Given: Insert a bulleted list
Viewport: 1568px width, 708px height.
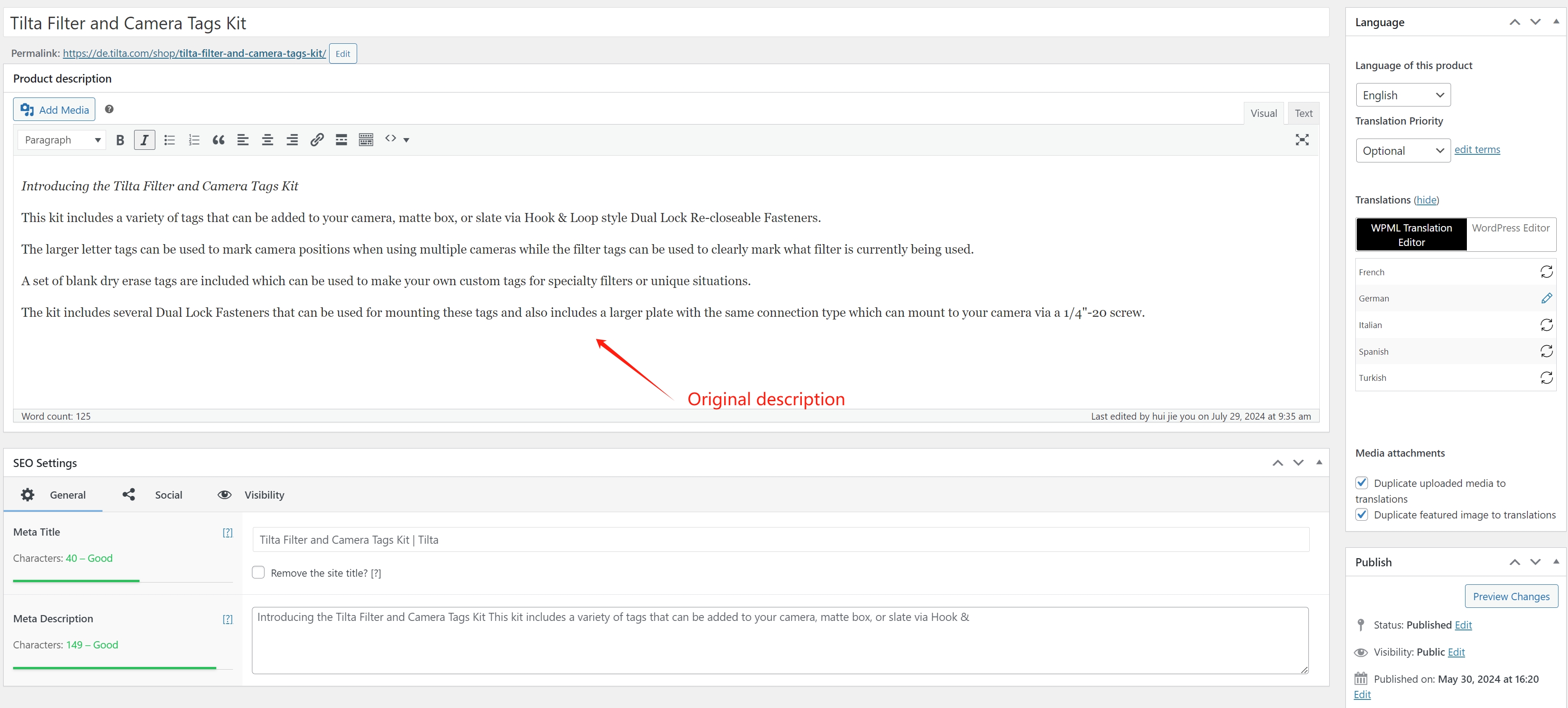Looking at the screenshot, I should pyautogui.click(x=169, y=140).
